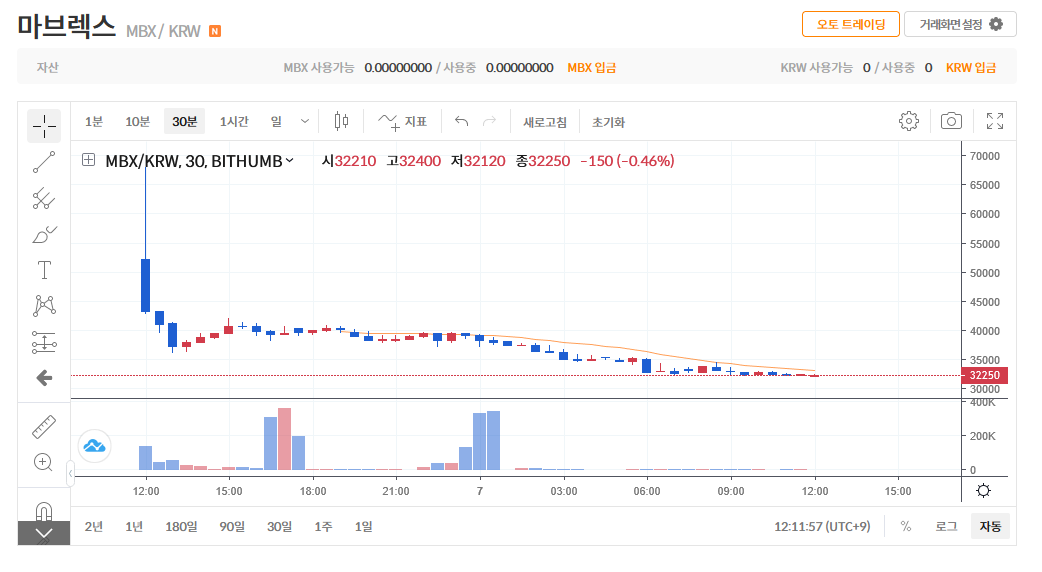Collapse the left drawing toolbar panel
The width and height of the screenshot is (1042, 572).
[70, 474]
